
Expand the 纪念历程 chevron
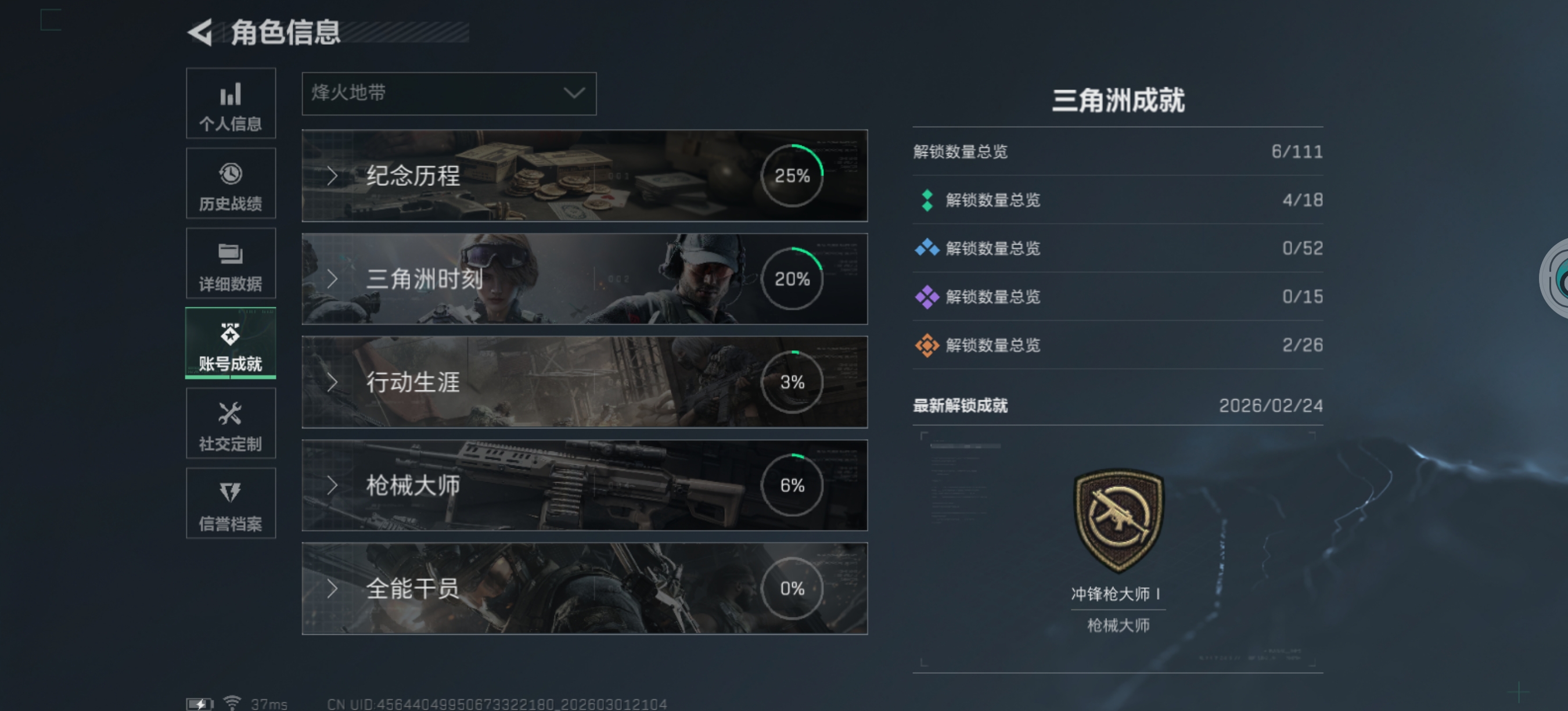coord(332,176)
